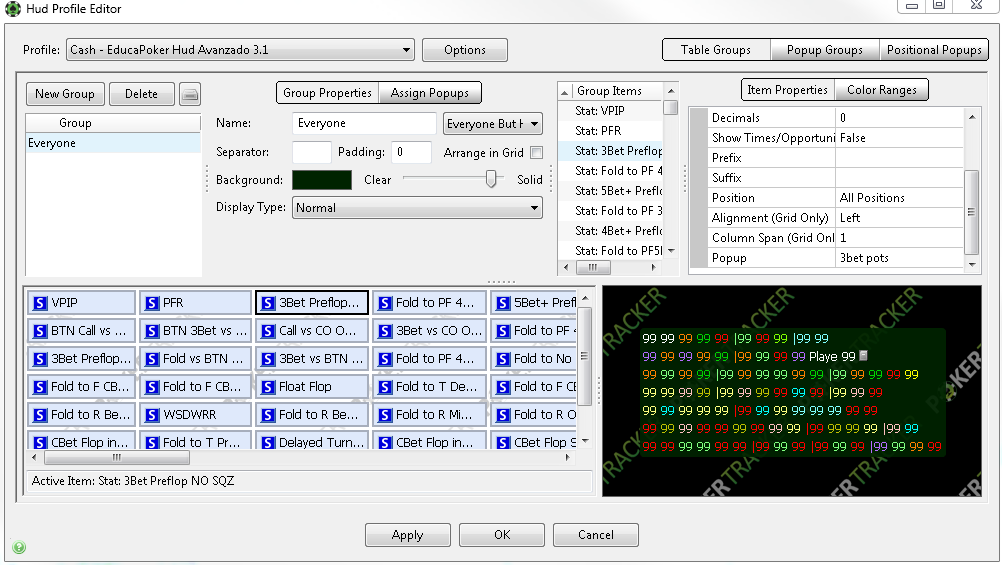Click the Alignment (Grid Only) value 'Left'

(899, 217)
